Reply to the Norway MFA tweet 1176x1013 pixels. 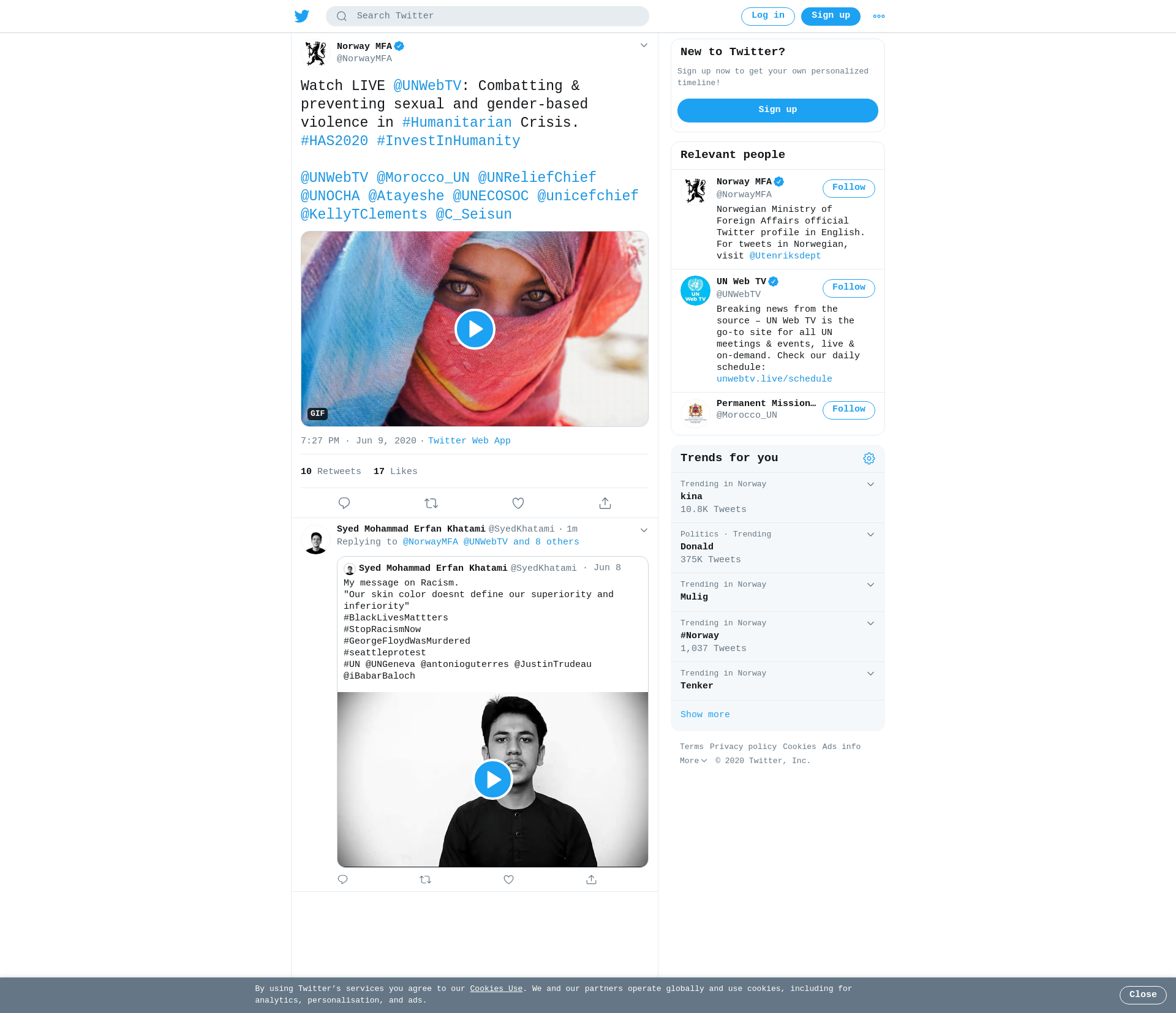tap(344, 503)
